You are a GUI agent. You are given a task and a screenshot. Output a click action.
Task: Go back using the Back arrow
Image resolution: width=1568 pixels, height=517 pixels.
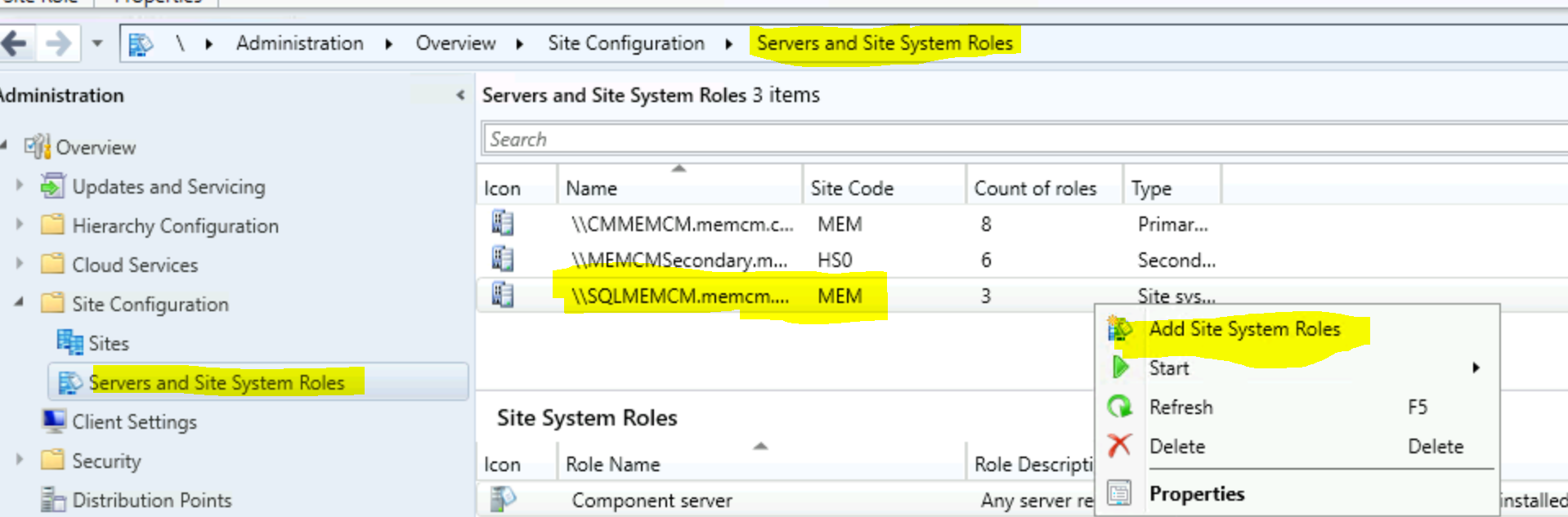click(14, 43)
